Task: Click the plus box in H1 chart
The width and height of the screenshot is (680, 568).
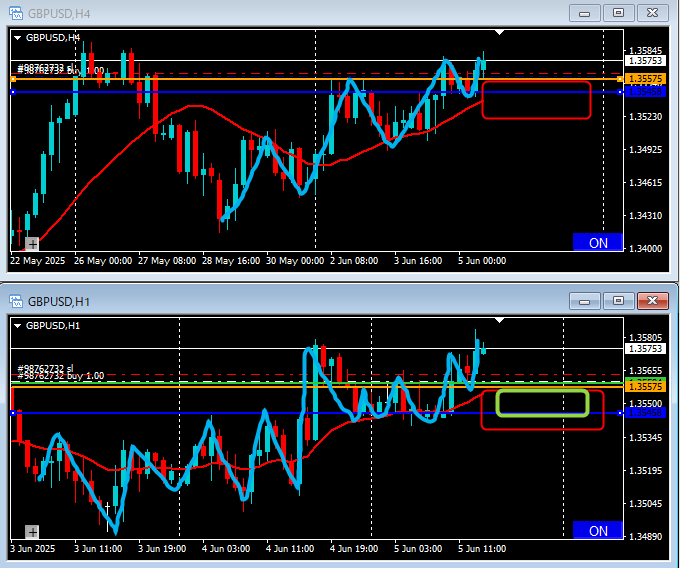Action: [x=32, y=532]
